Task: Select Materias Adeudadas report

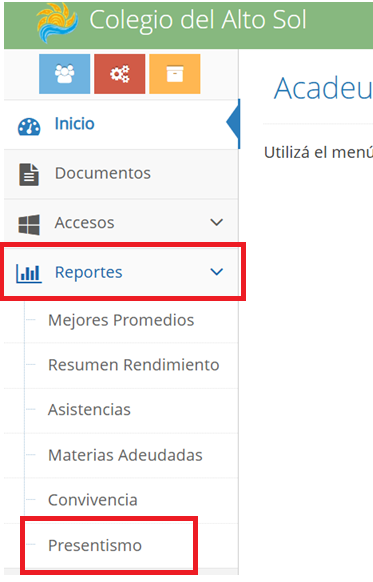Action: [125, 455]
